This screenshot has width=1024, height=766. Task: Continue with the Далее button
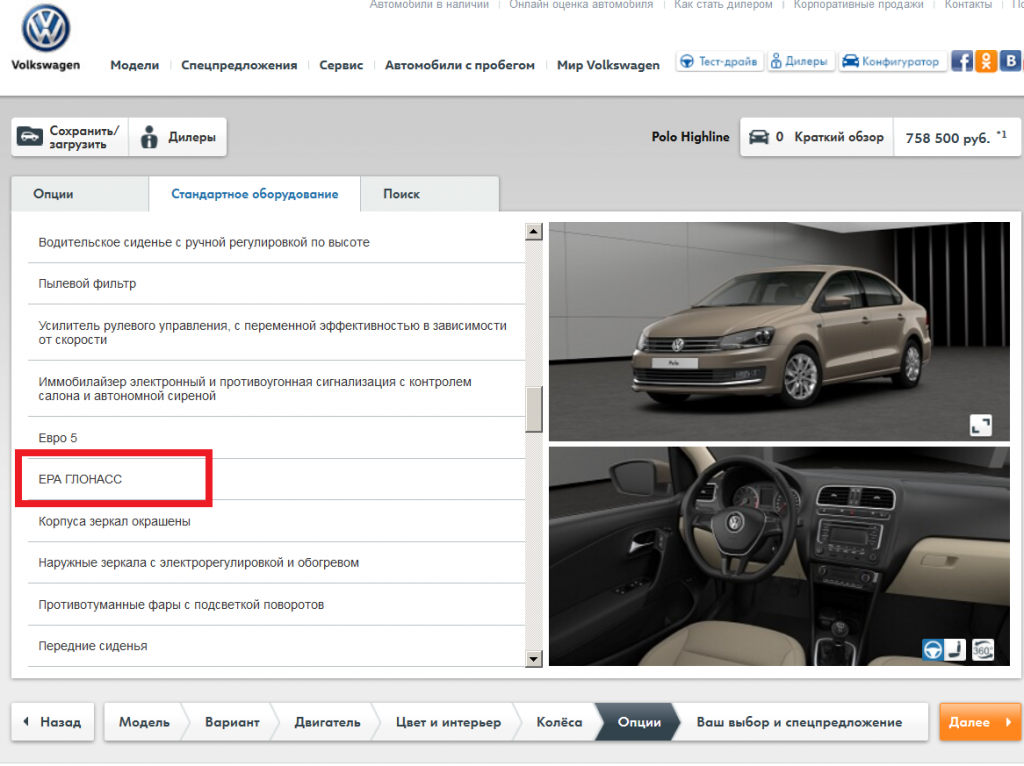point(980,722)
